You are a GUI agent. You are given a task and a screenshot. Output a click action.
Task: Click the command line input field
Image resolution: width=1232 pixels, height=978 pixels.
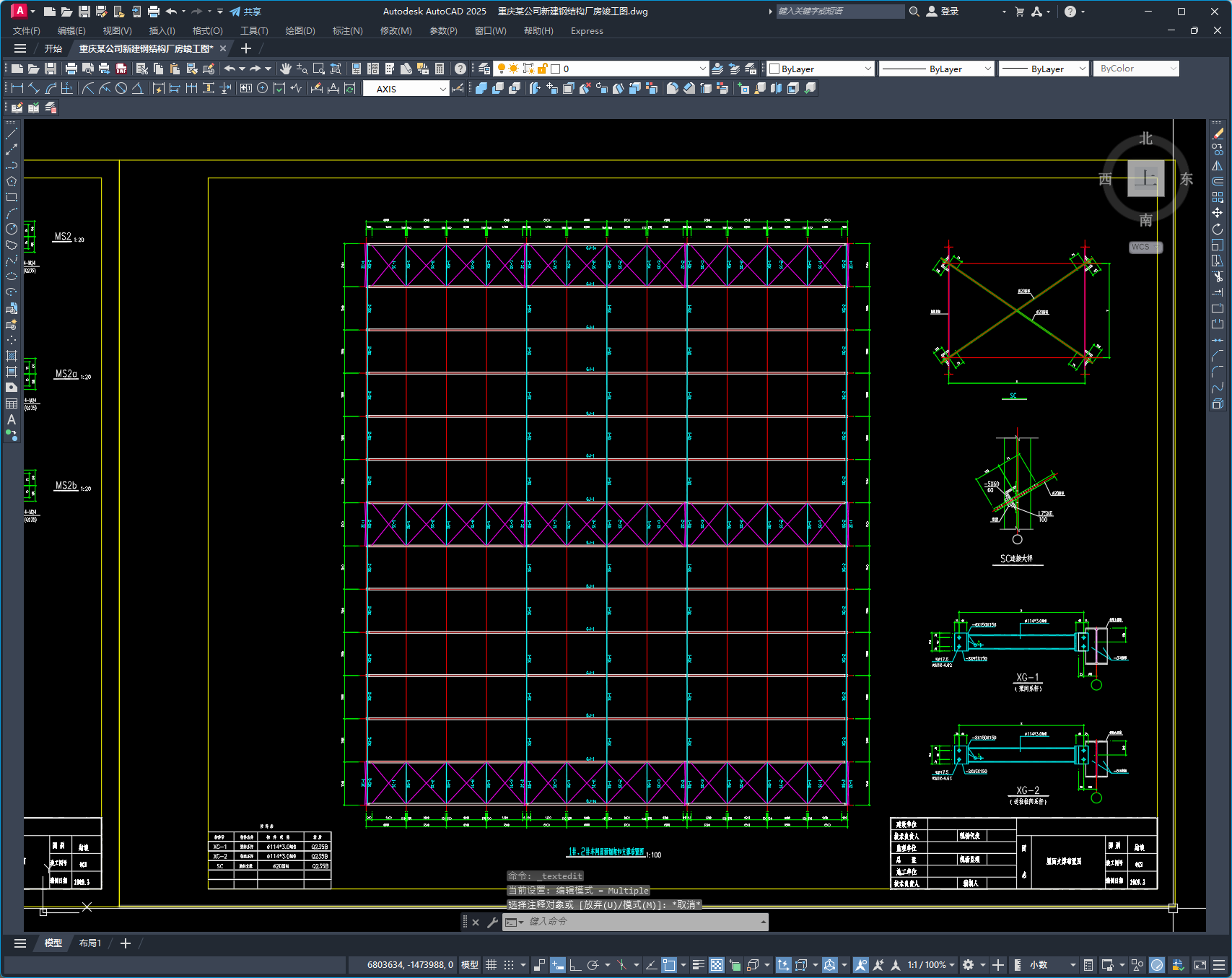click(x=642, y=922)
